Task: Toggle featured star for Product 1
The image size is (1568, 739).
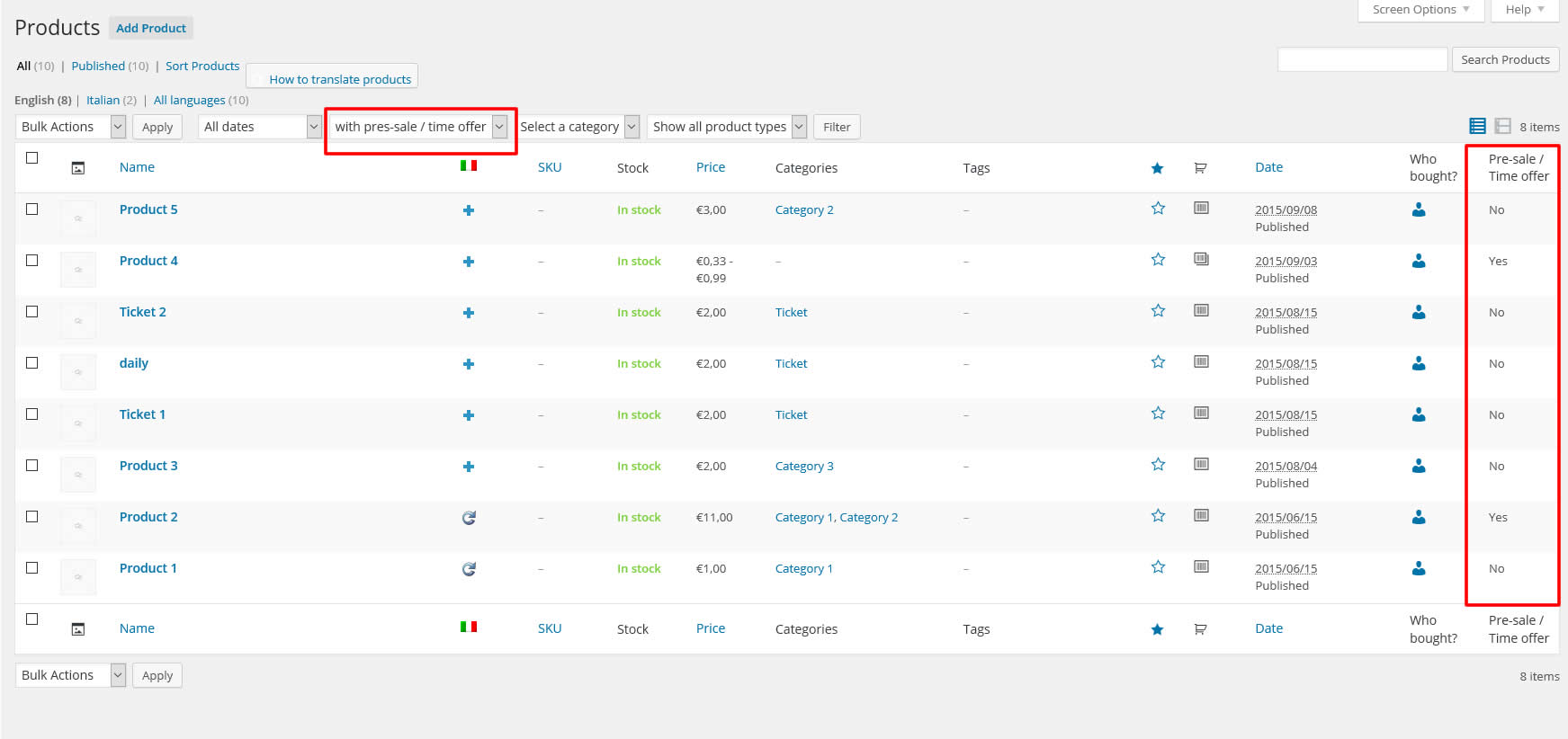Action: point(1158,567)
